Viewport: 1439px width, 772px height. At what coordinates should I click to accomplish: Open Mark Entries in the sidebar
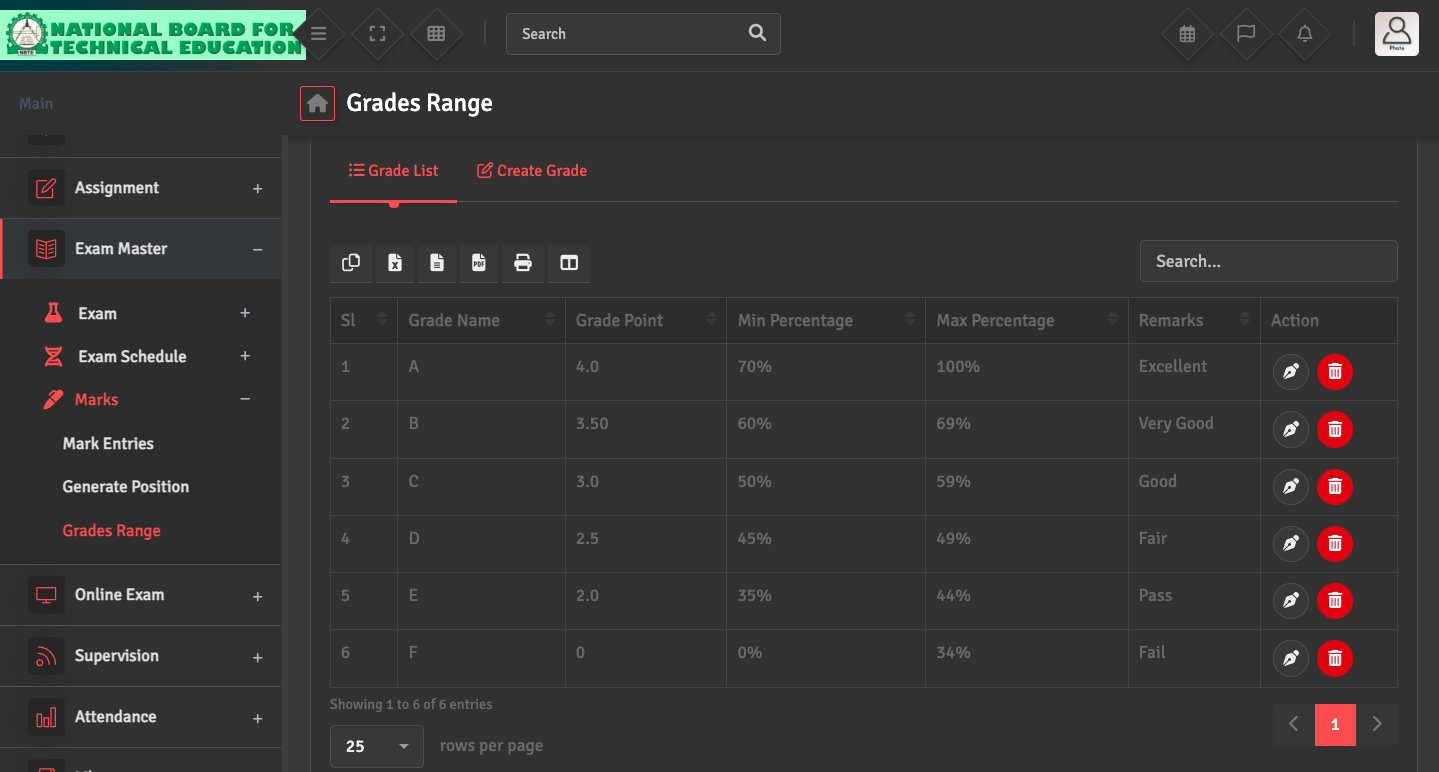click(x=108, y=443)
